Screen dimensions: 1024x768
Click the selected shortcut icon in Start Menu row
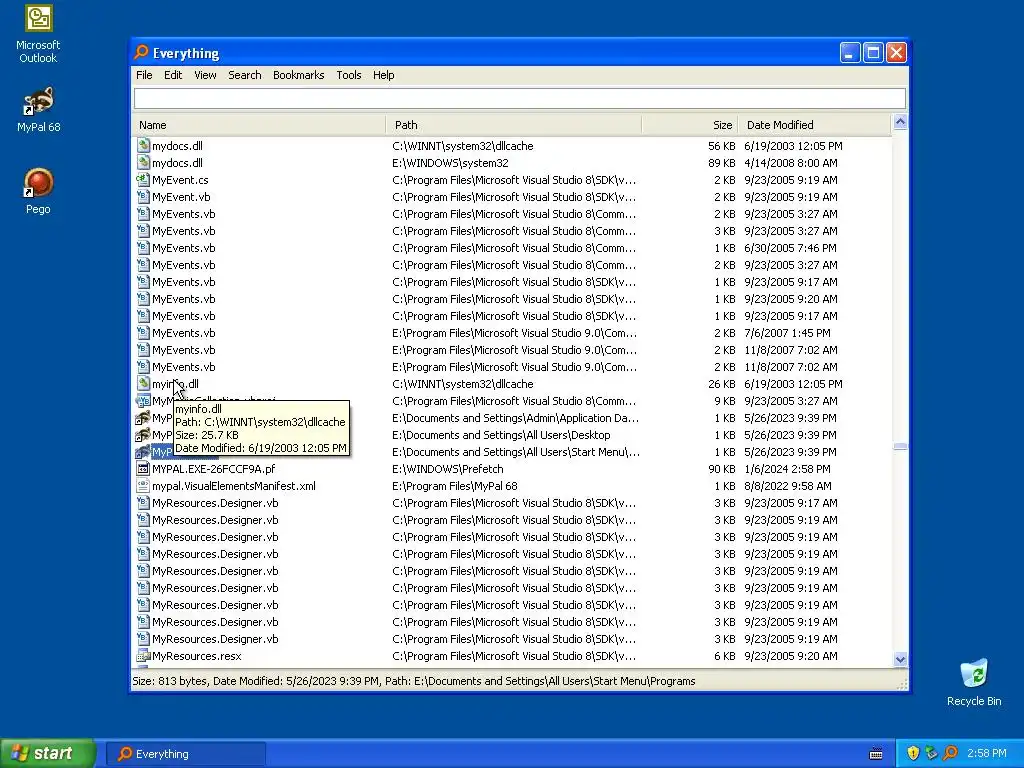point(143,452)
